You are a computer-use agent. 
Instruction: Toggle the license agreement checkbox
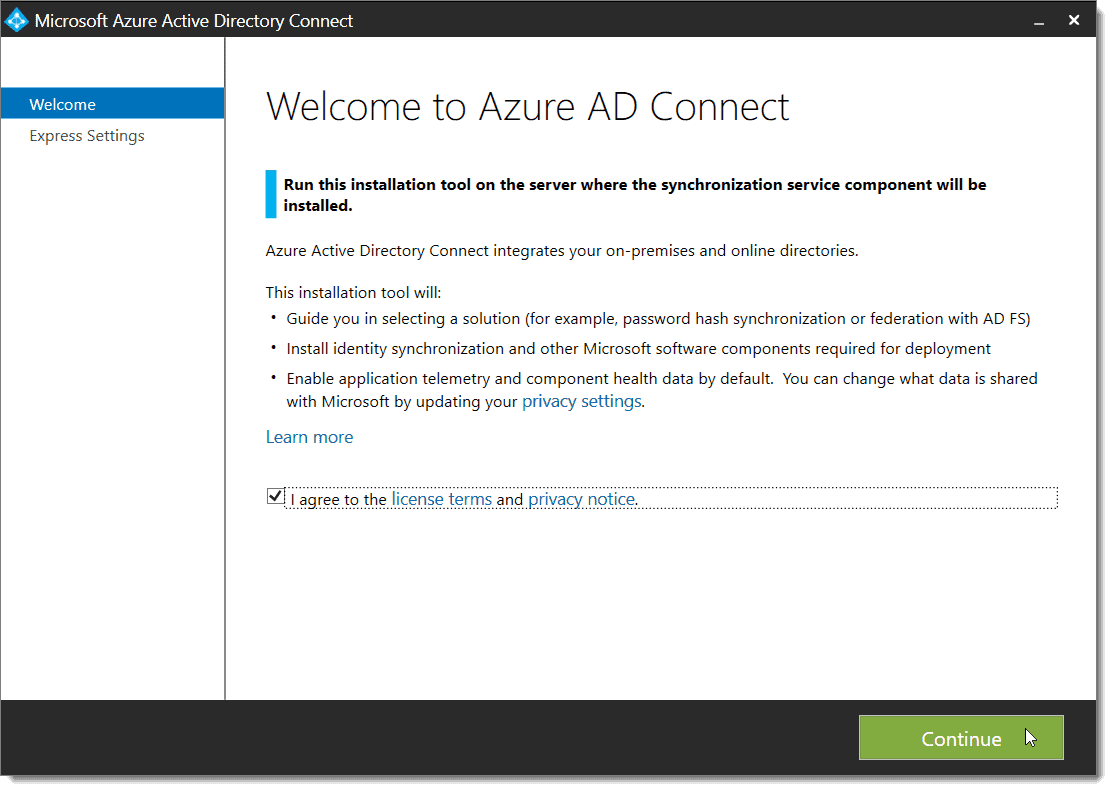tap(275, 497)
